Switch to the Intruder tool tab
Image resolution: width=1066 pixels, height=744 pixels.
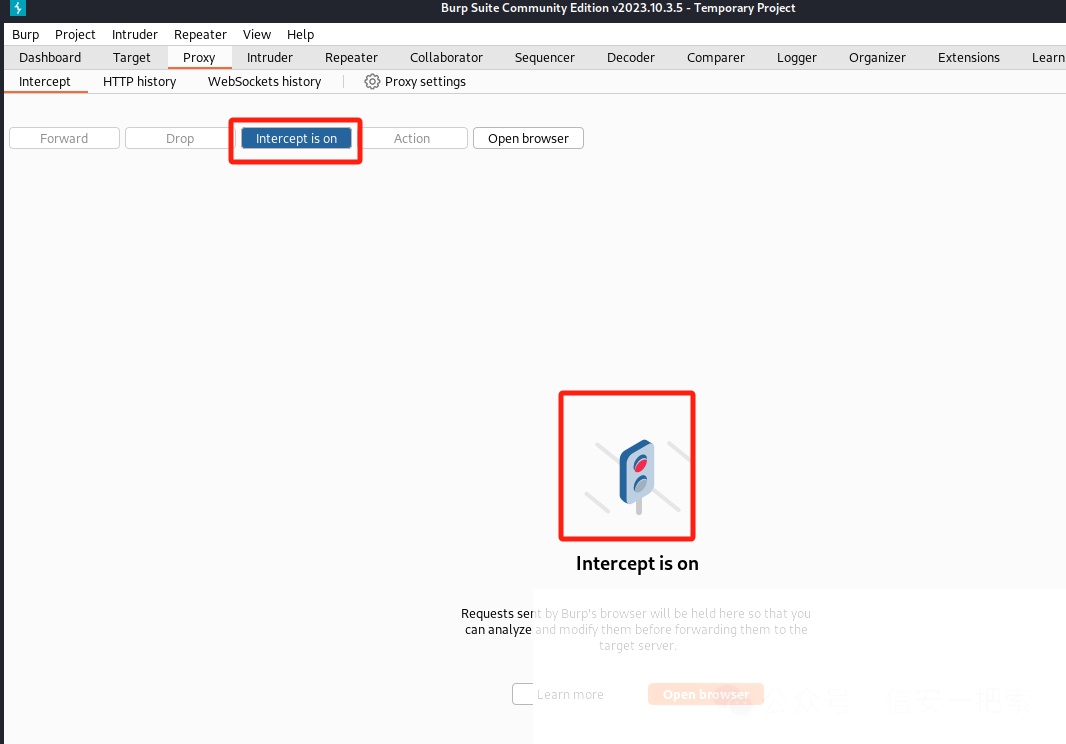pos(269,58)
